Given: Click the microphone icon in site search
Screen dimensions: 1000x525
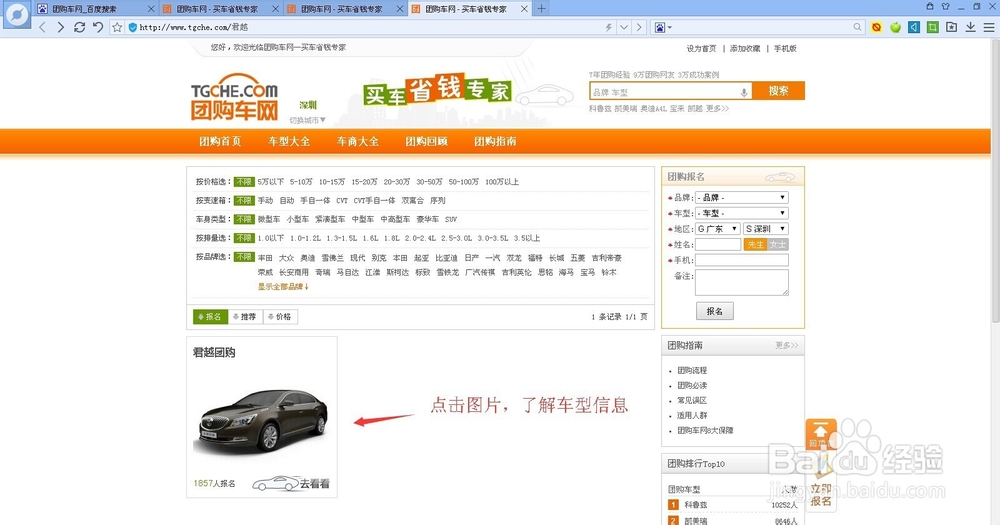Looking at the screenshot, I should [744, 92].
